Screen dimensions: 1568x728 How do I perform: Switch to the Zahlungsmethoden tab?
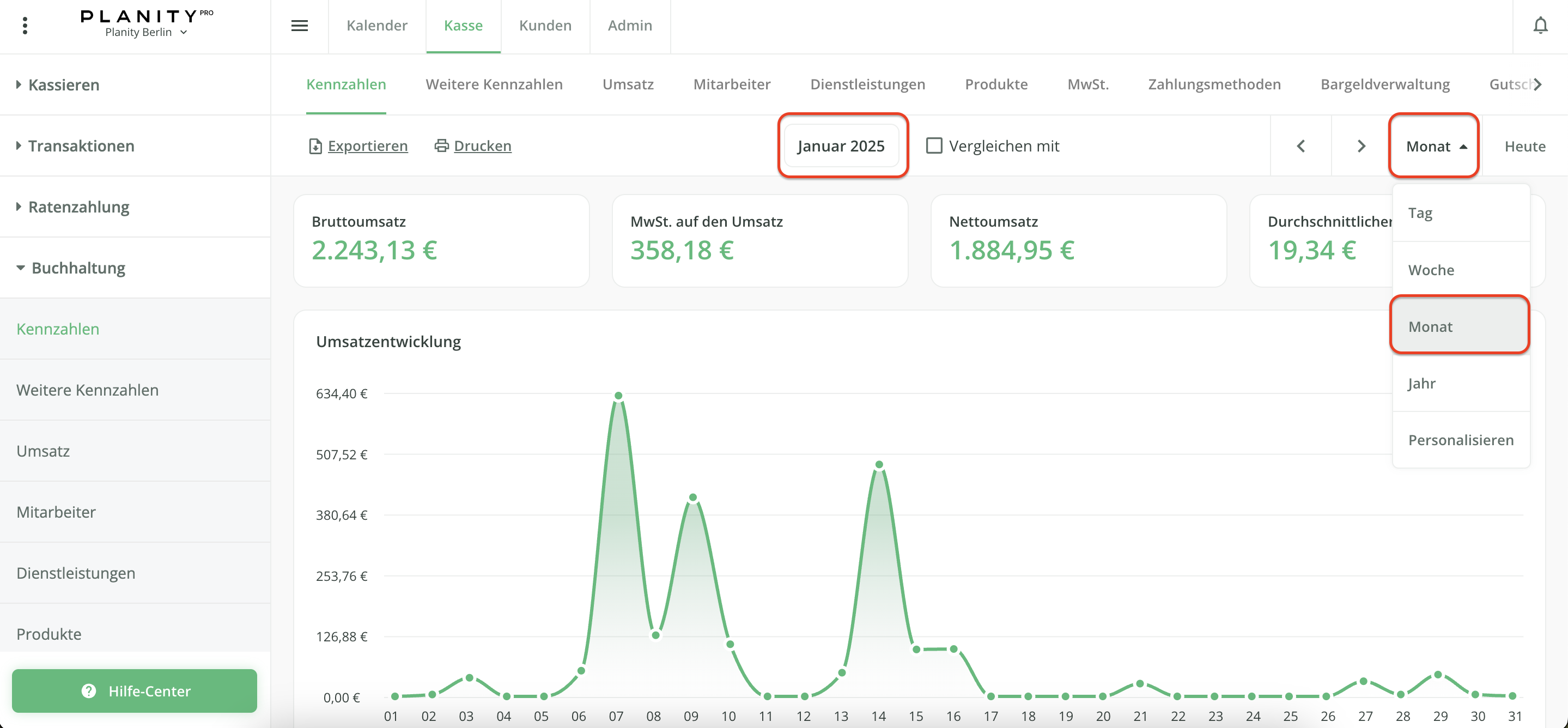tap(1214, 84)
